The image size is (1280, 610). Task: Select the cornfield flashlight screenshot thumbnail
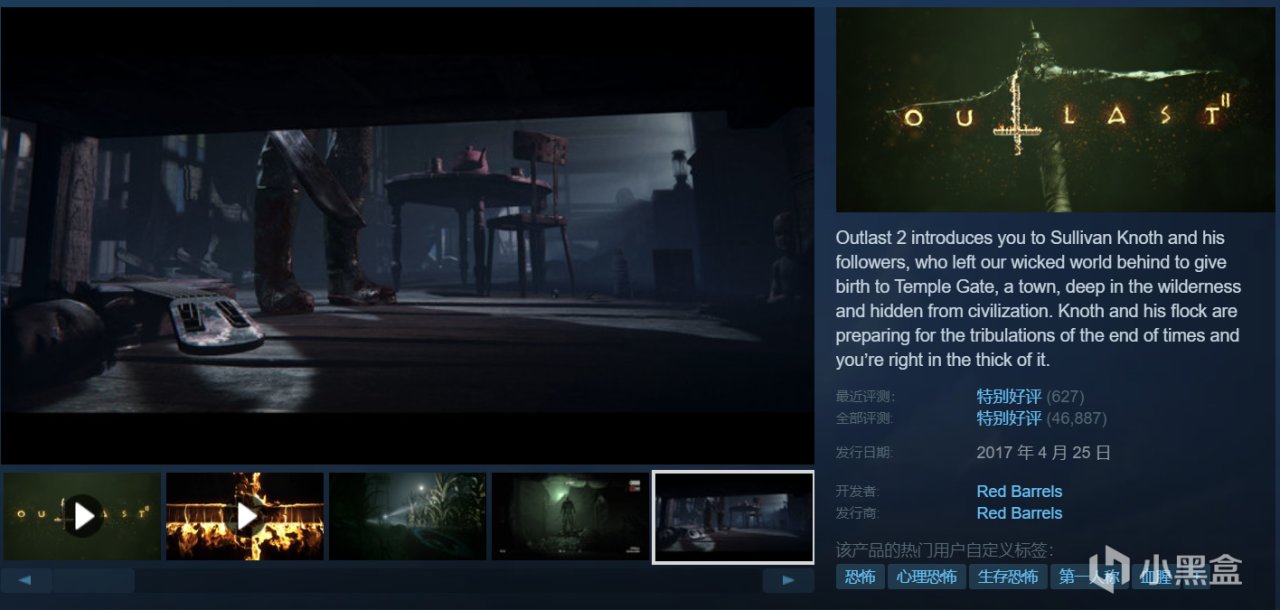(x=408, y=516)
